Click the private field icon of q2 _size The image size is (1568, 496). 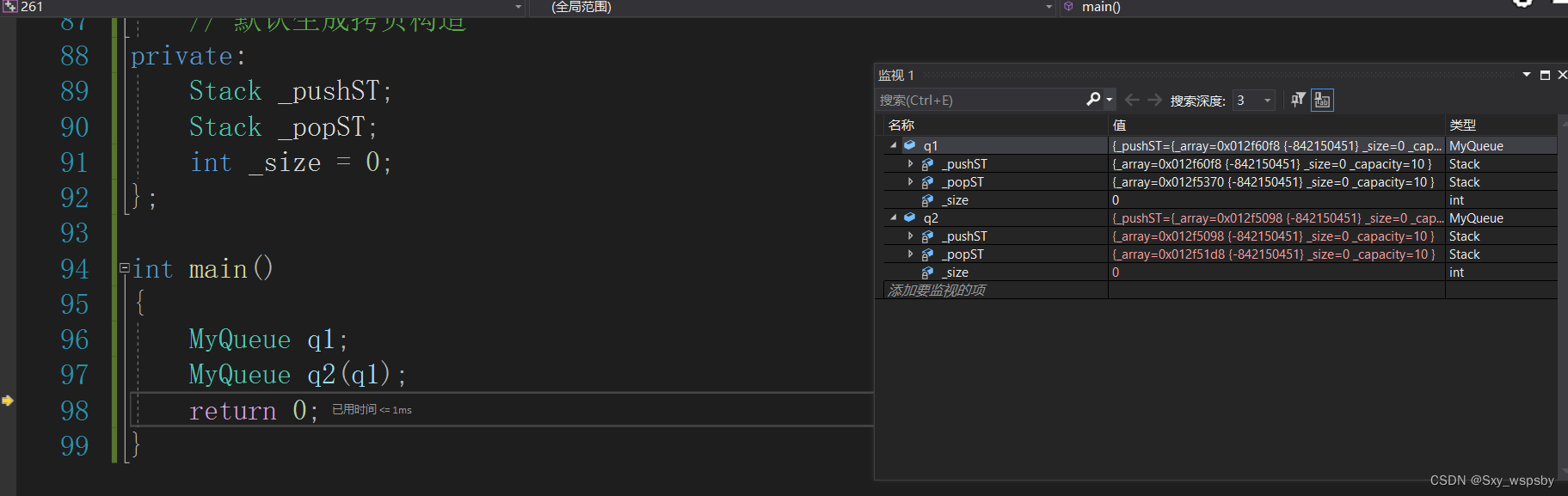[x=927, y=272]
